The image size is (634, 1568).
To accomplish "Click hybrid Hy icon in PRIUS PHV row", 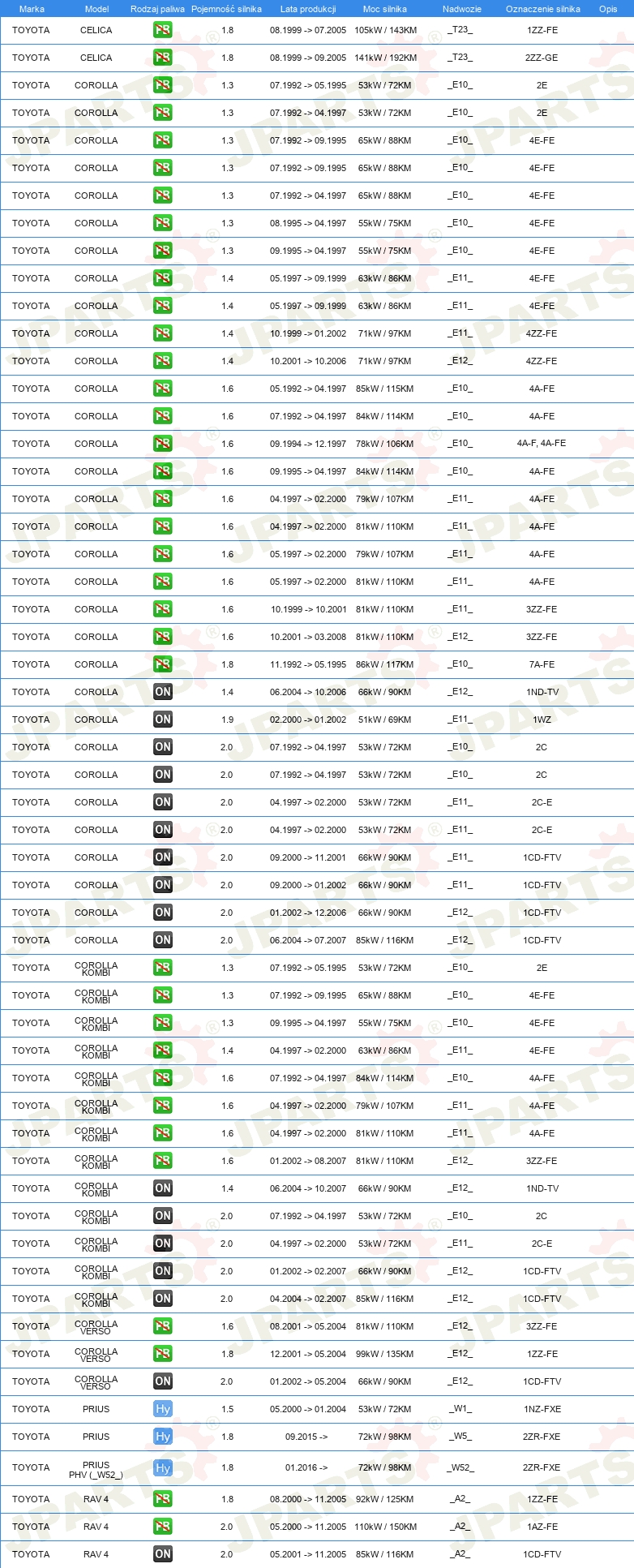I will [163, 1468].
